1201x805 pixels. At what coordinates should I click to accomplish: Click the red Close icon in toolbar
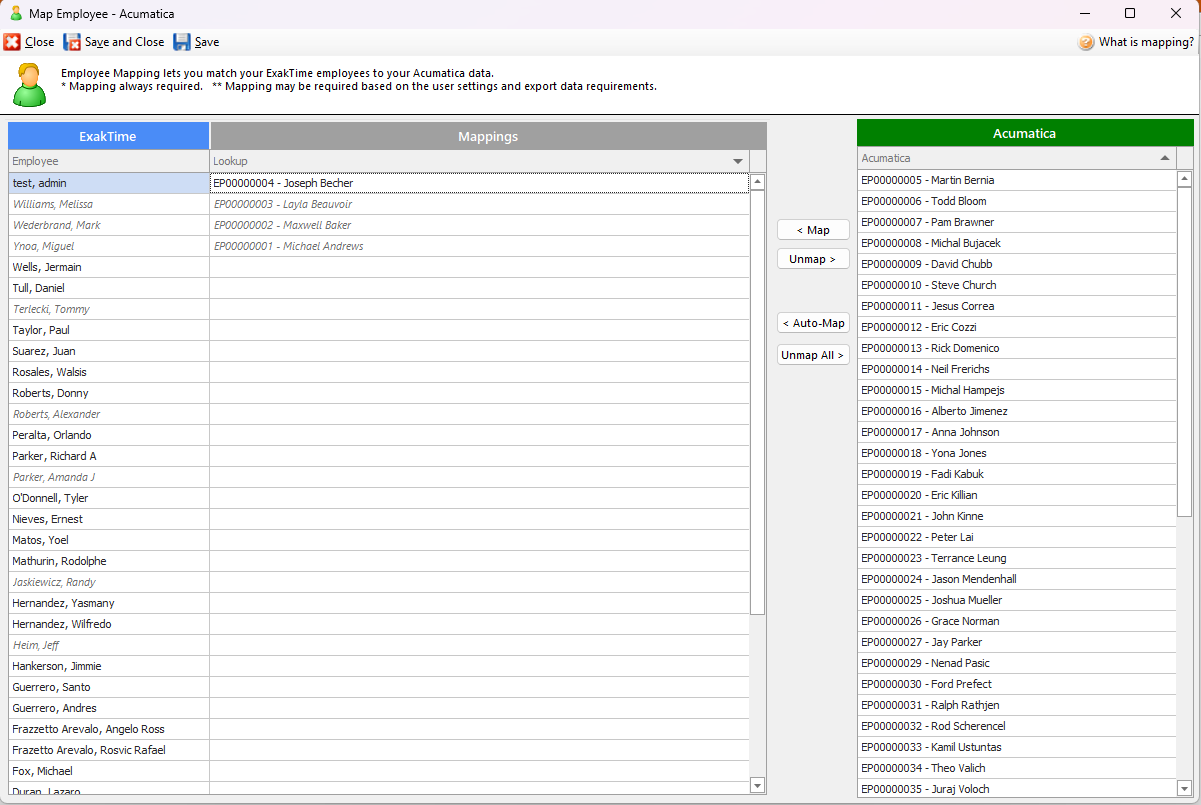tap(12, 42)
